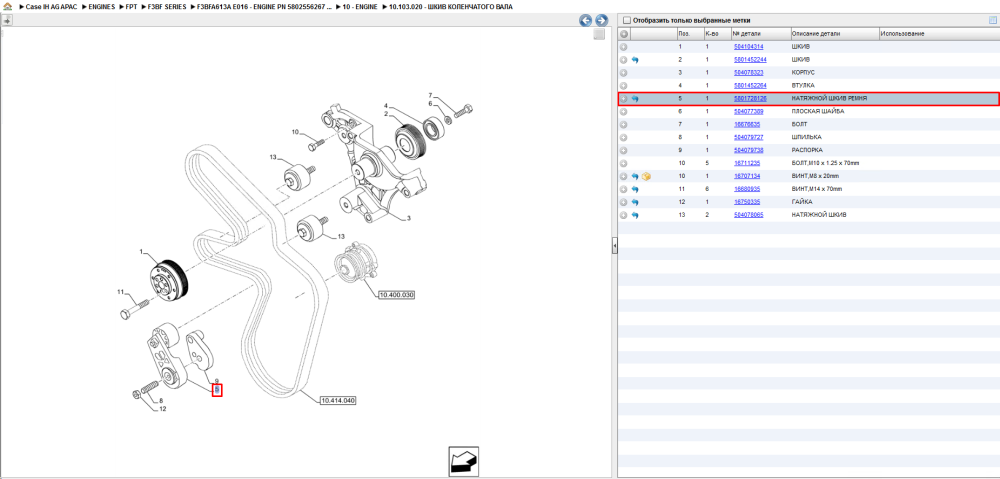Open part number link 16707134
1000x479 pixels.
(747, 176)
